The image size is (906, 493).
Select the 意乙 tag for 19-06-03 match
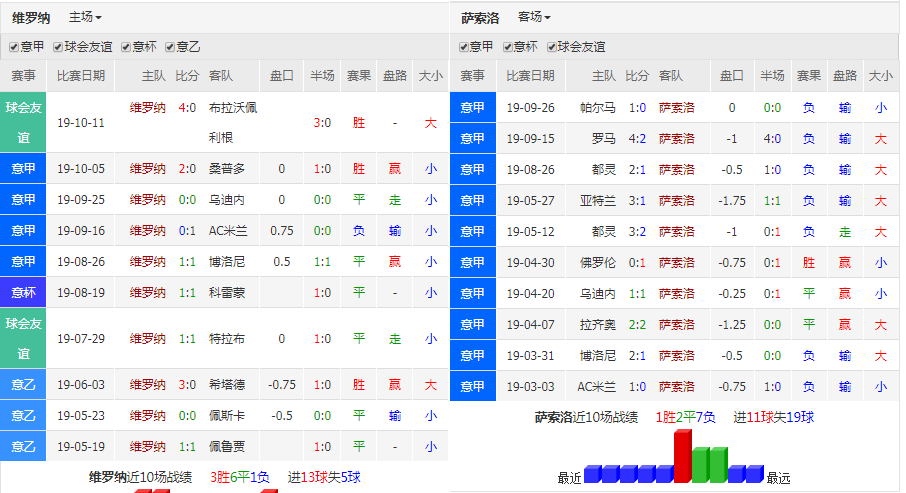[x=23, y=385]
